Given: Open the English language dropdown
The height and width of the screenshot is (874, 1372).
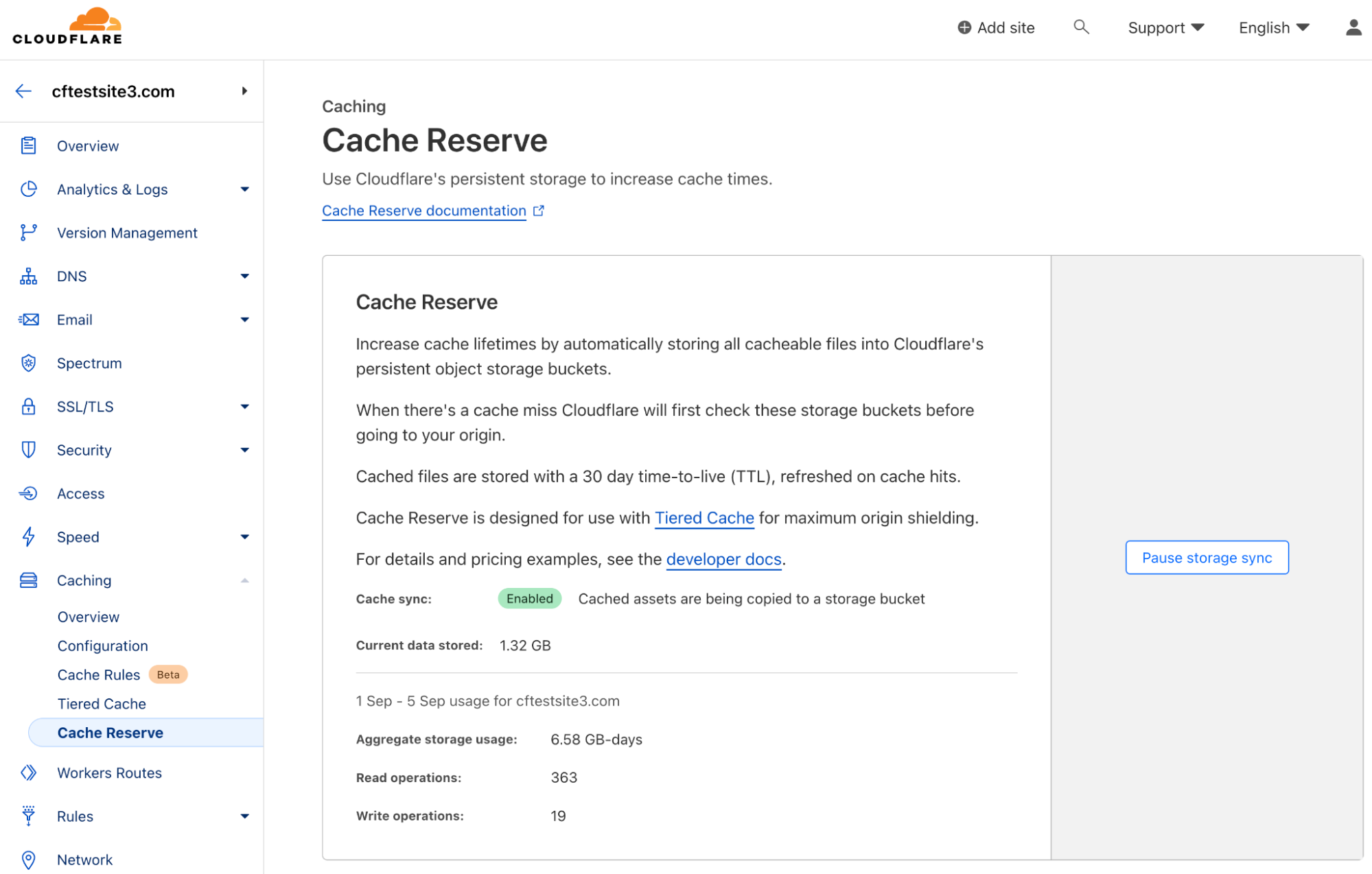Looking at the screenshot, I should pyautogui.click(x=1273, y=27).
